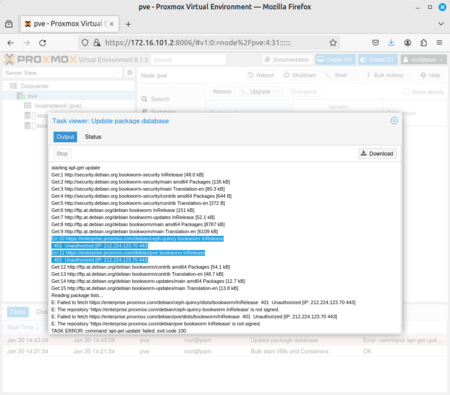Select pve node in tree

32,96
